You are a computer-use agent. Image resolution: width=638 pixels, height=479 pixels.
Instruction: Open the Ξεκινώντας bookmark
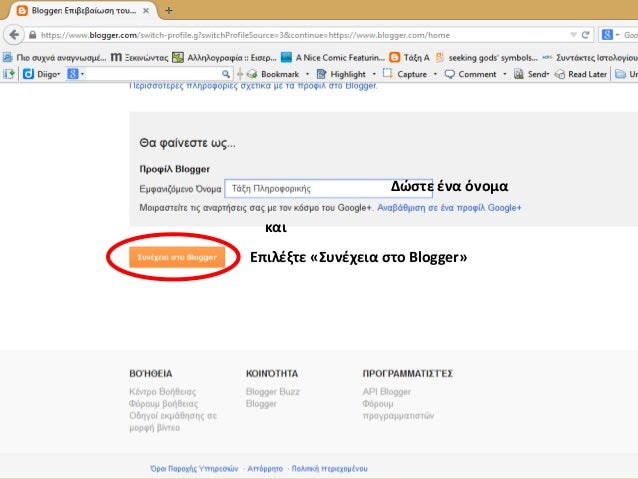[140, 57]
